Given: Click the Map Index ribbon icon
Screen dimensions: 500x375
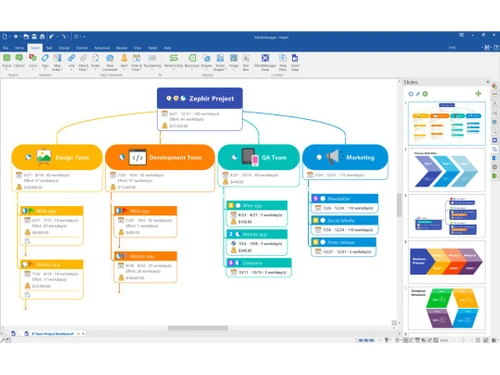Looking at the screenshot, I should pyautogui.click(x=57, y=58).
